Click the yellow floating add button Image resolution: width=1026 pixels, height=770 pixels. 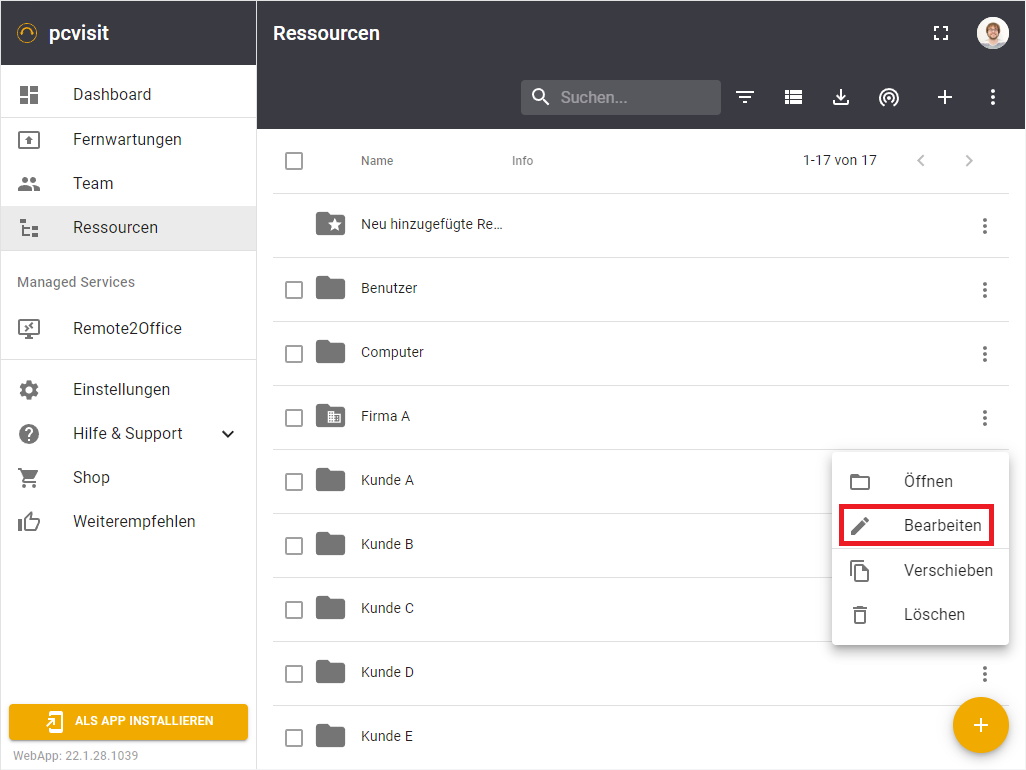click(x=981, y=725)
